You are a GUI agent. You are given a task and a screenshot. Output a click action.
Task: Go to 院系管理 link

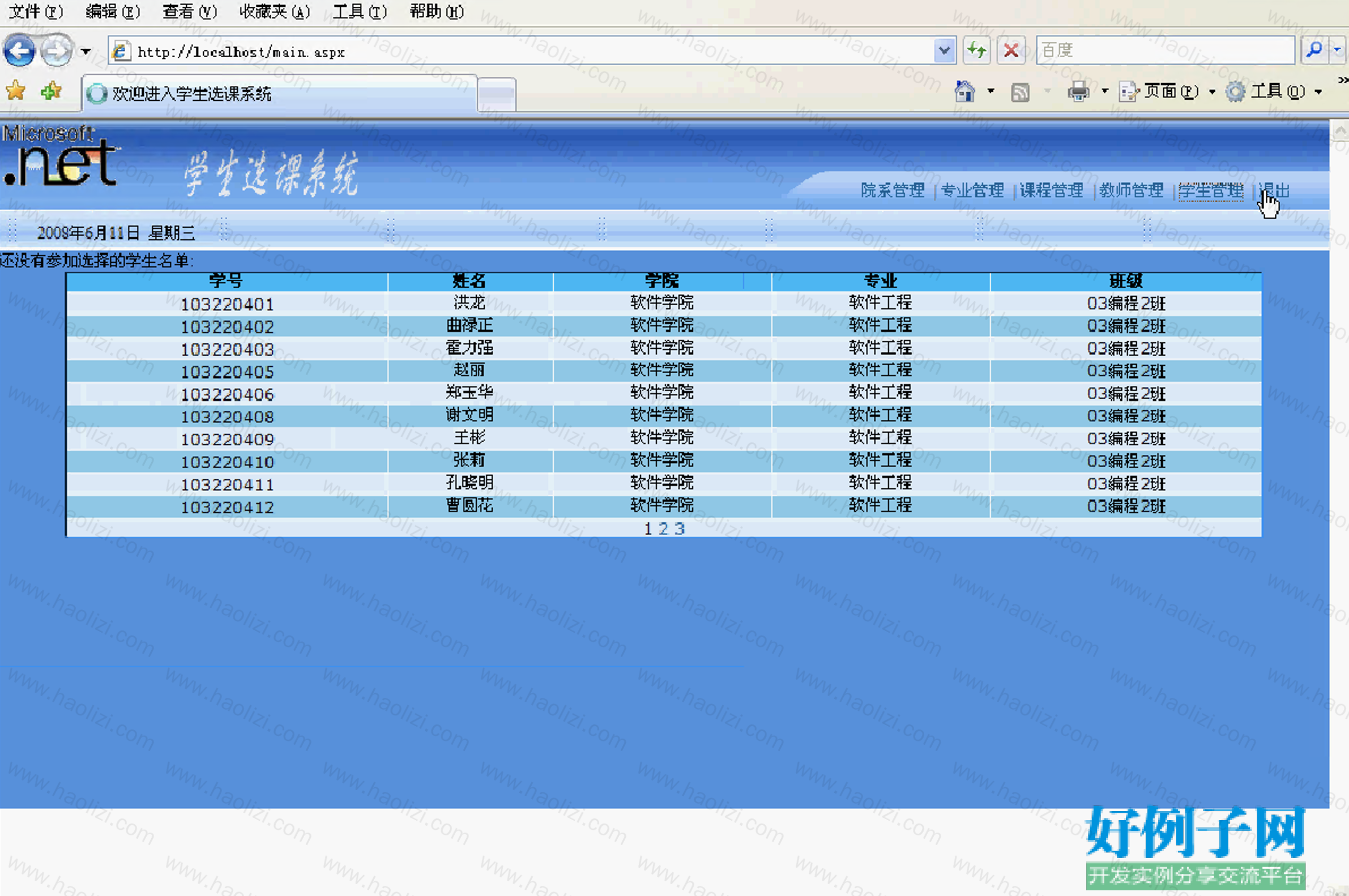[893, 190]
